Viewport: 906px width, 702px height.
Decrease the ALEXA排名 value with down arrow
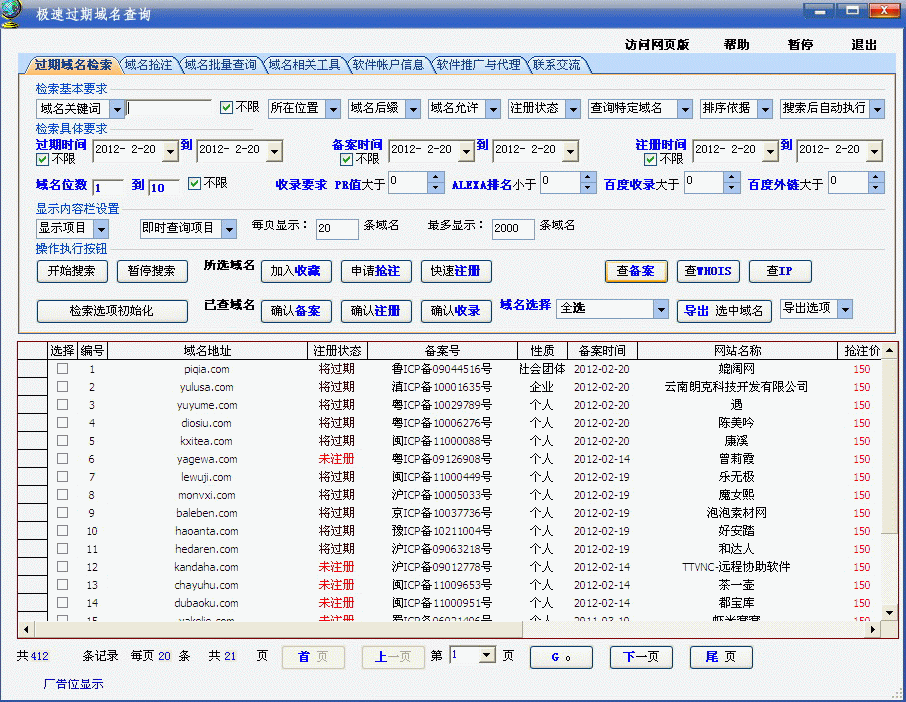[589, 188]
